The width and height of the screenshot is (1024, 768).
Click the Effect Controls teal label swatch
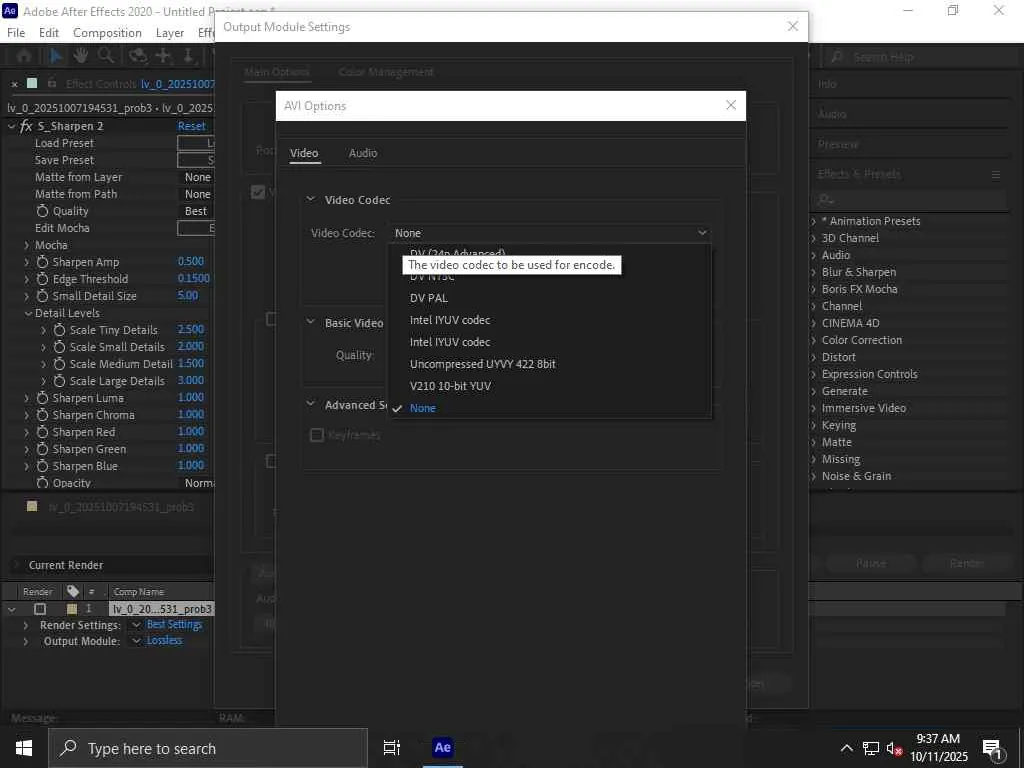click(31, 83)
